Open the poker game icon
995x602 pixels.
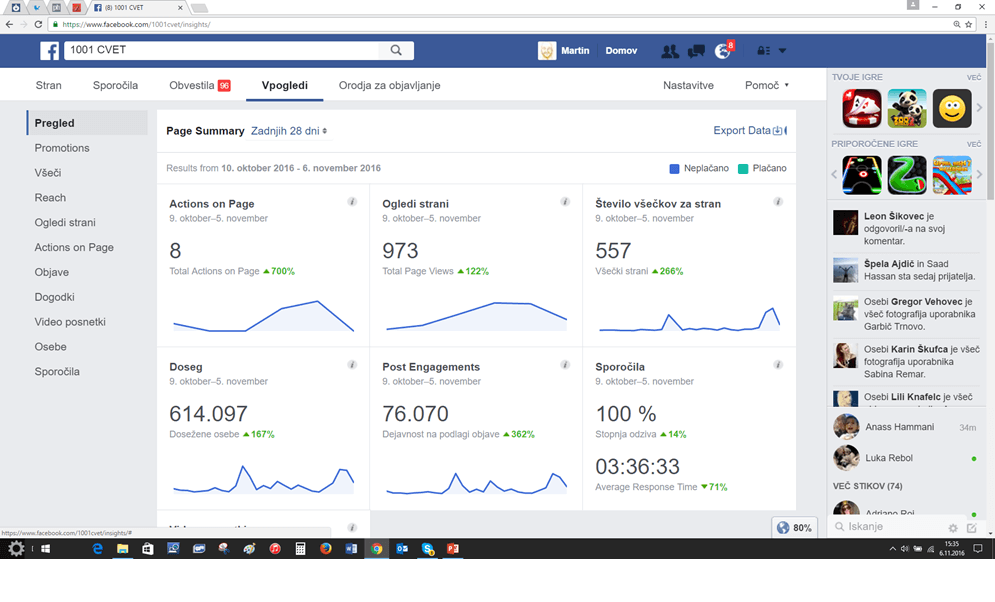(861, 108)
